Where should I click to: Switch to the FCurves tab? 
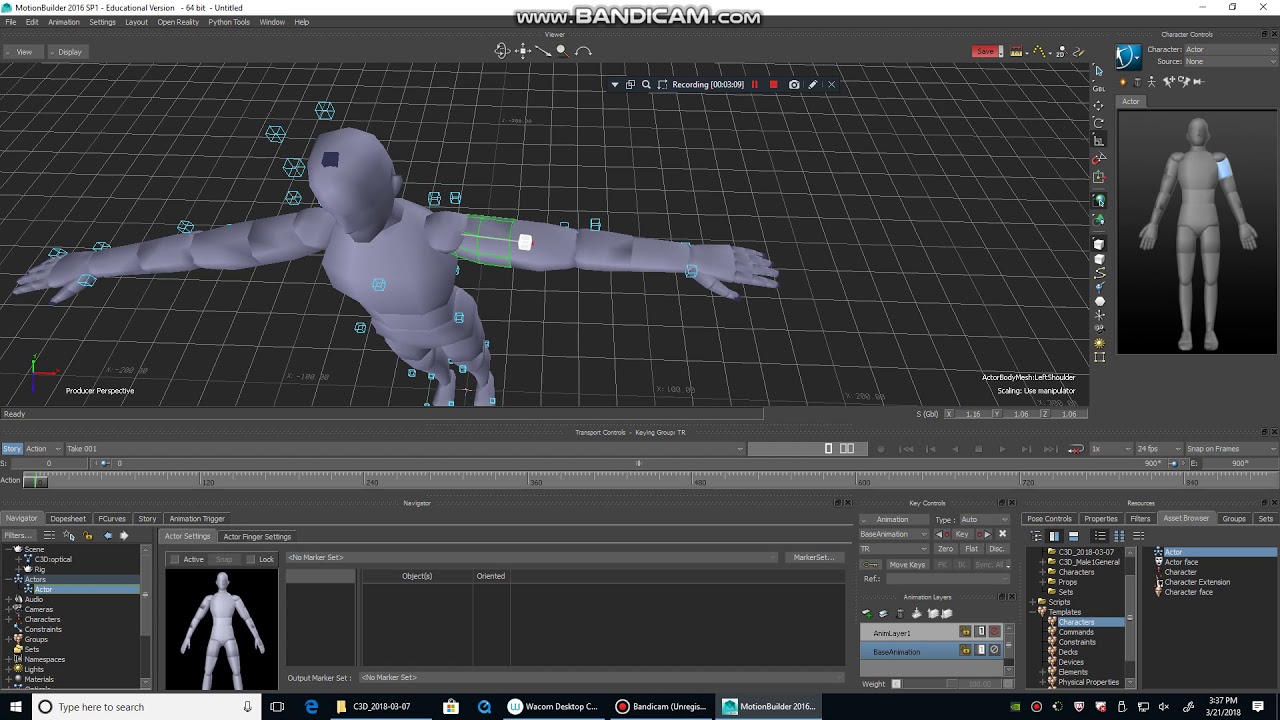[x=112, y=519]
